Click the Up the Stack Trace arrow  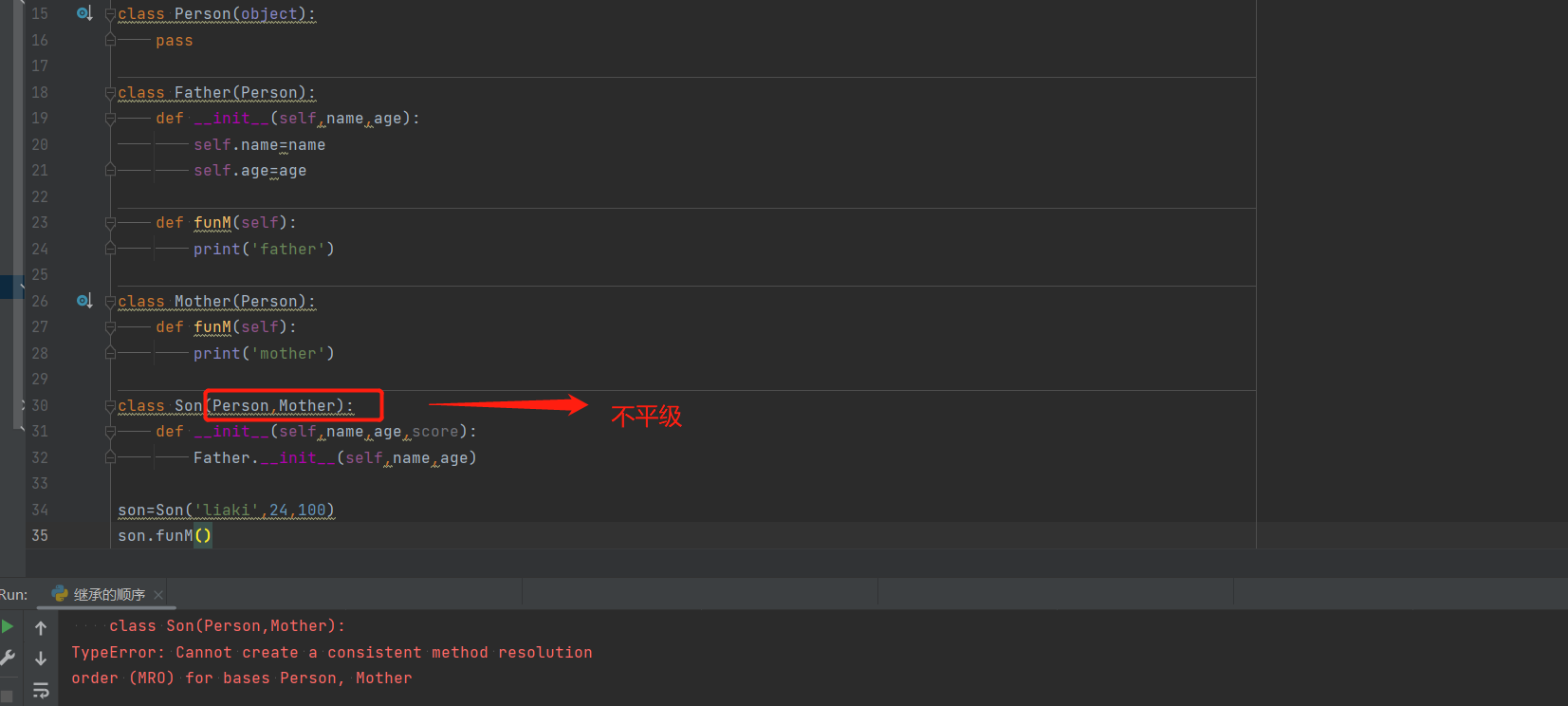41,627
